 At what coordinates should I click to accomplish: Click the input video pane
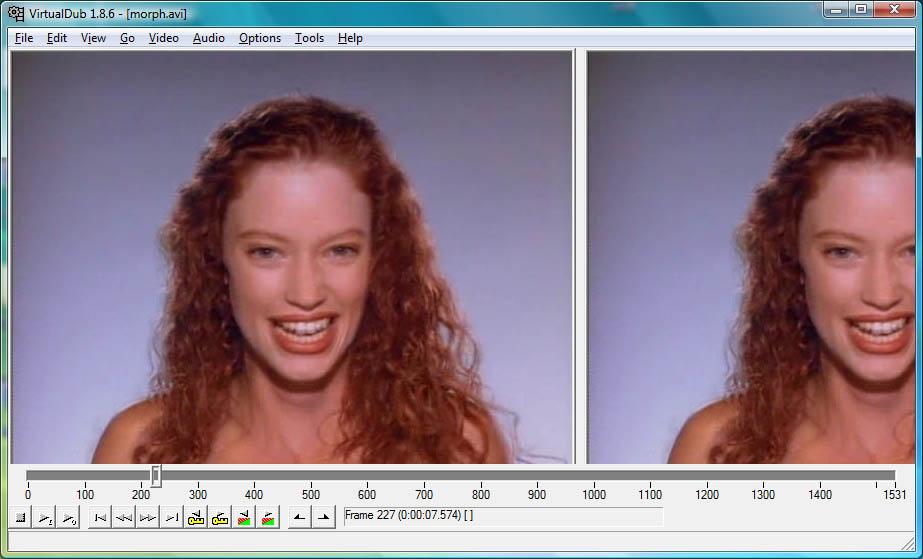coord(292,257)
